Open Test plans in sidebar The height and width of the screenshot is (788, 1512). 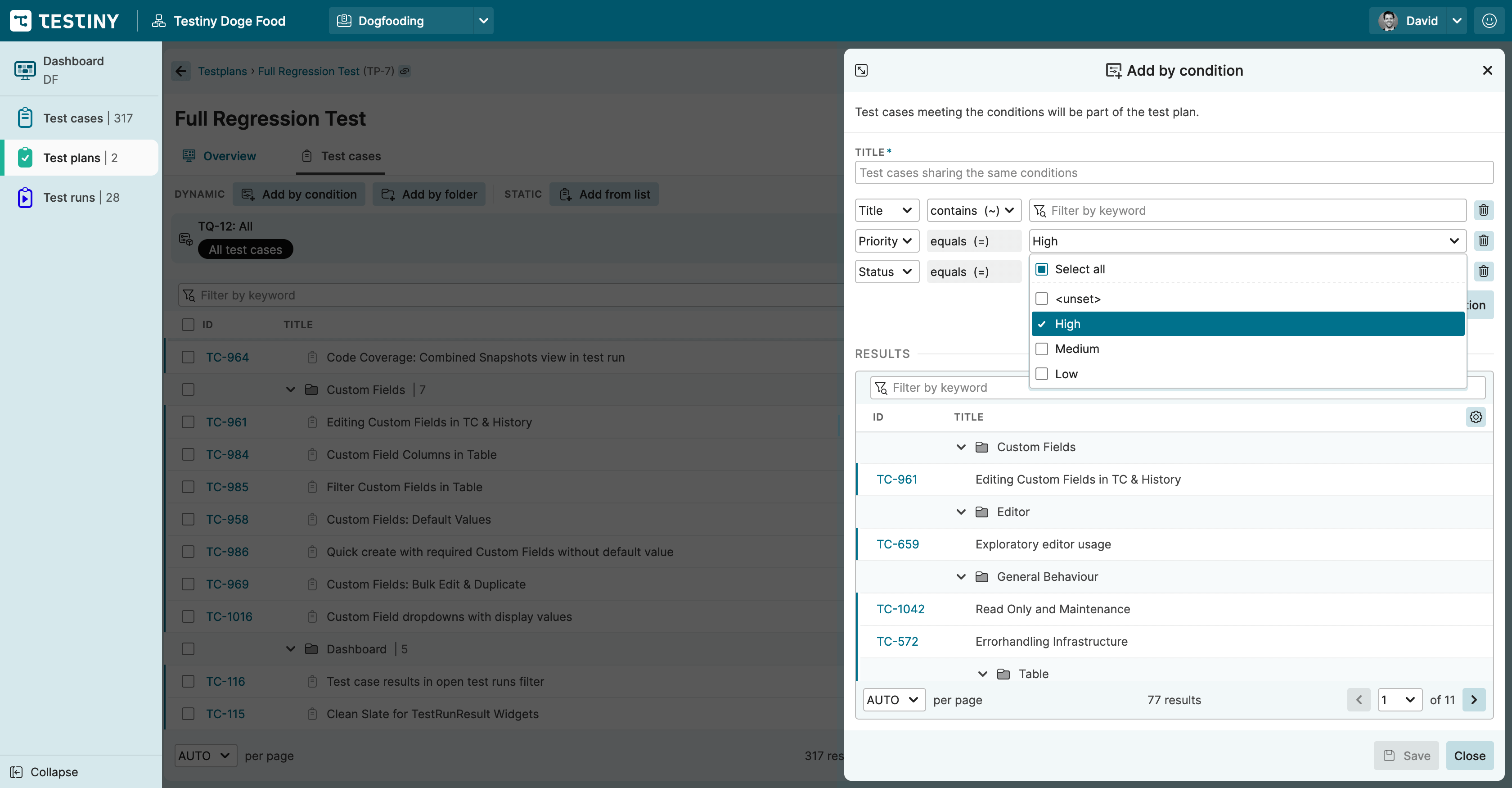pos(79,157)
